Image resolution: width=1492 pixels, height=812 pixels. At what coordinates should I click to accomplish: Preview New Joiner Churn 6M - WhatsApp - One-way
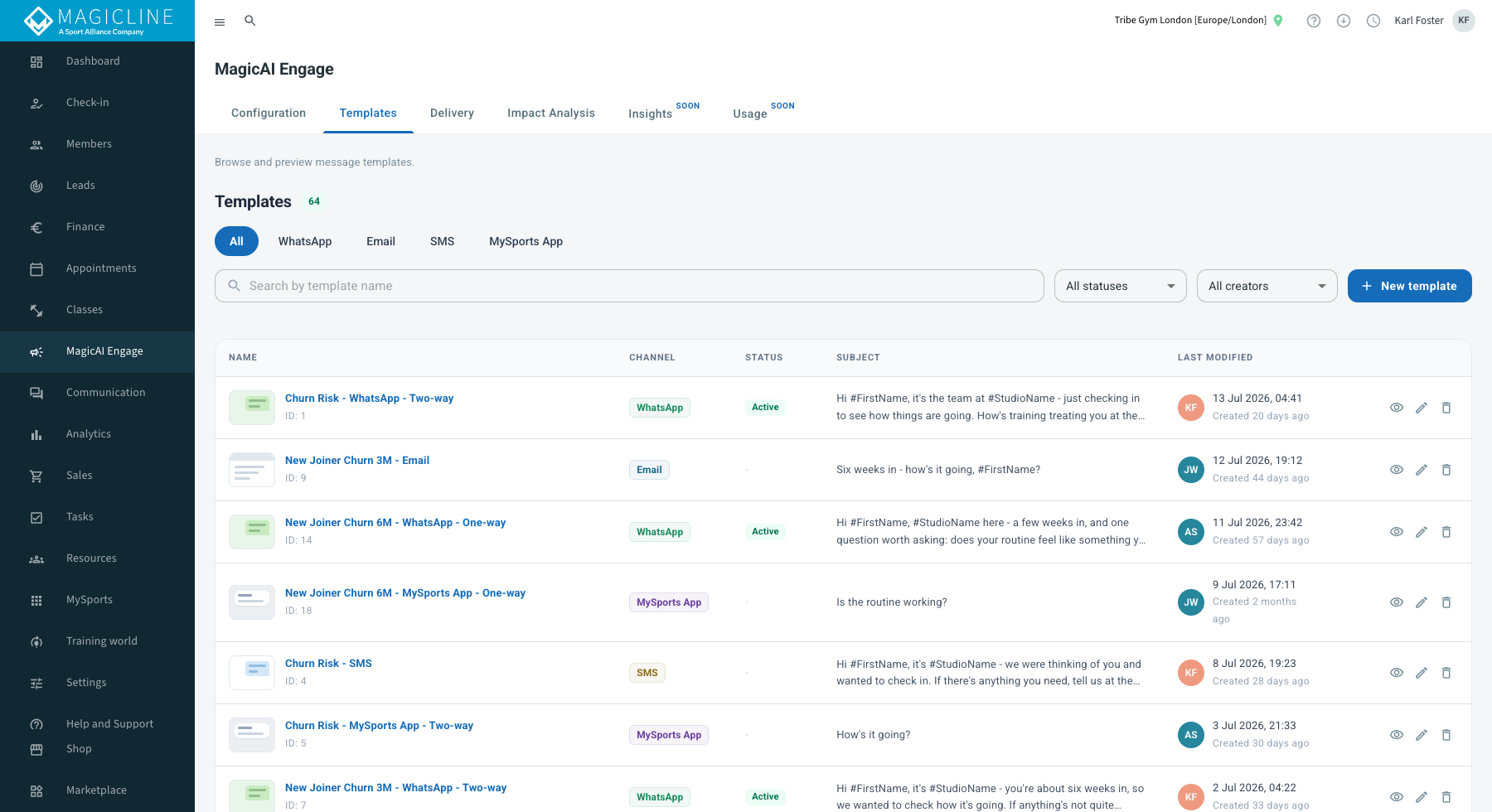click(1397, 532)
